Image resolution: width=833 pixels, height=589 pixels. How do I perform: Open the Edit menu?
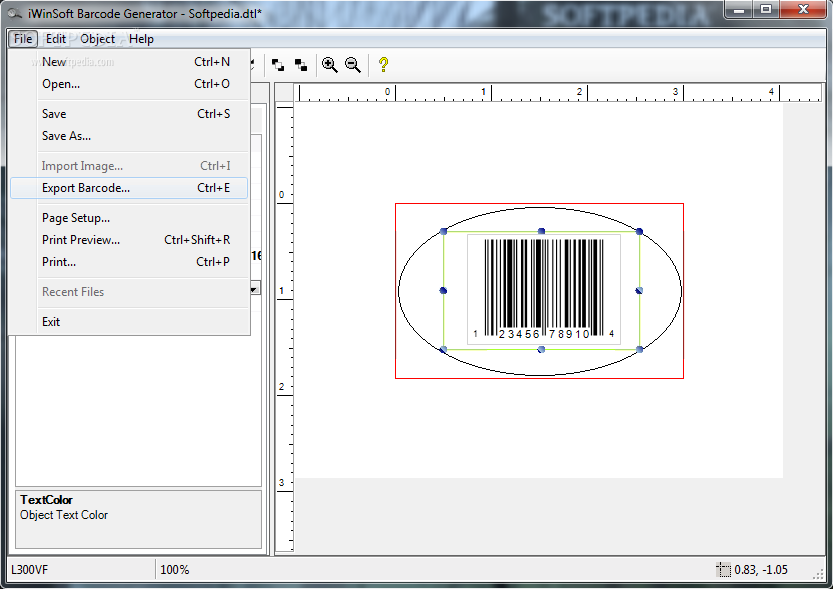coord(56,39)
